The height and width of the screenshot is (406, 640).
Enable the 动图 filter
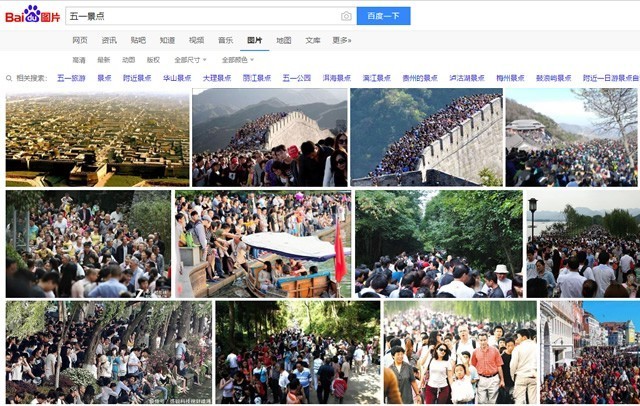128,60
